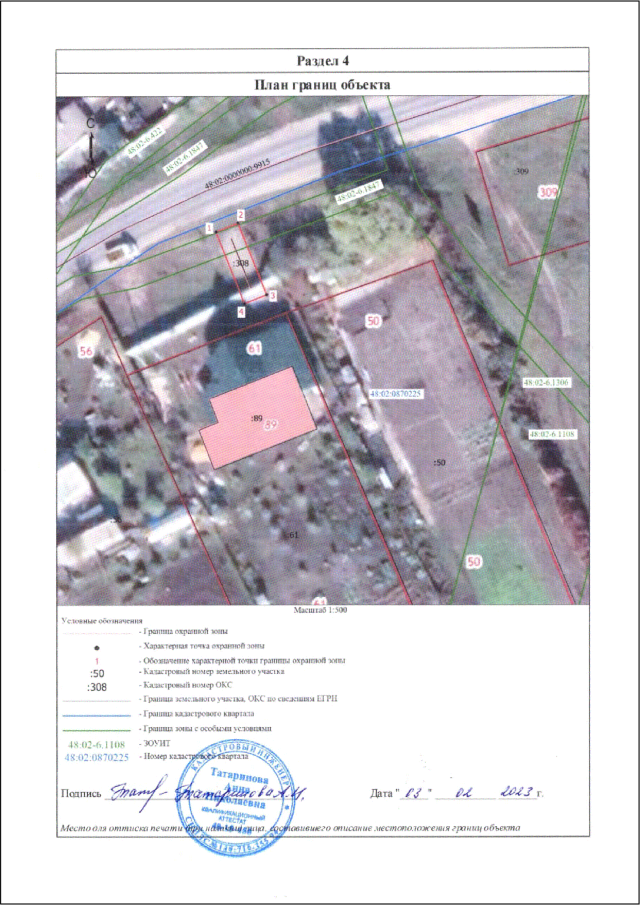Click the "План границ объекта" title
Screen dimensions: 640x905
[x=321, y=85]
